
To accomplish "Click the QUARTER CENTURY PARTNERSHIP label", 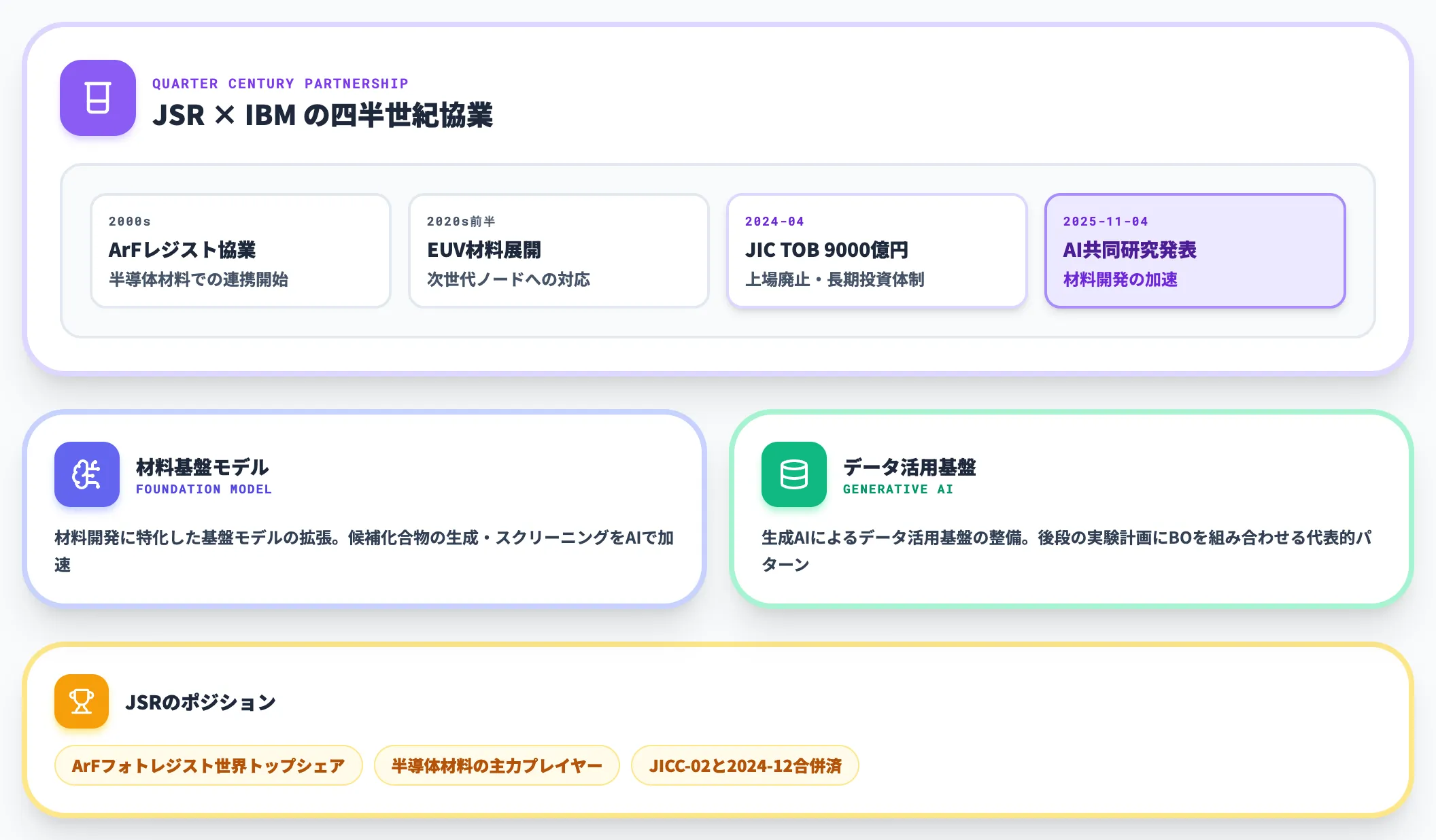I will pyautogui.click(x=280, y=84).
